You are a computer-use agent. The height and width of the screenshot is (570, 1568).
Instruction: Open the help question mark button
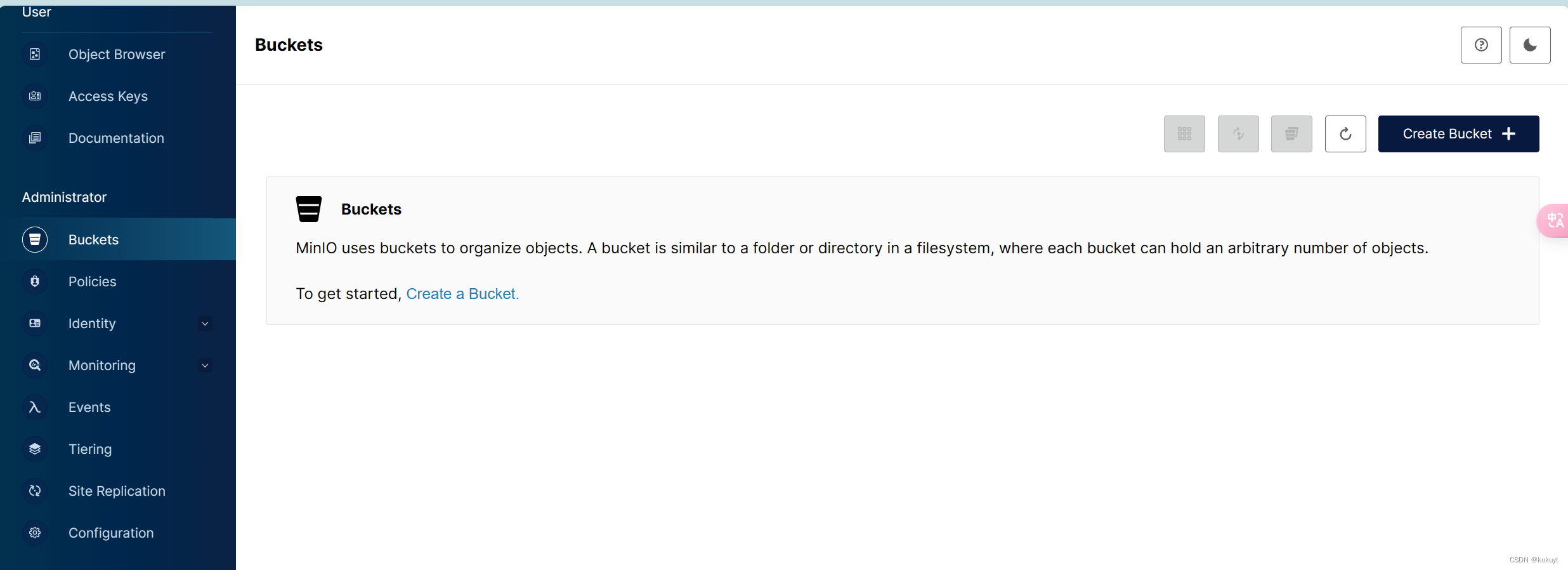[1481, 45]
